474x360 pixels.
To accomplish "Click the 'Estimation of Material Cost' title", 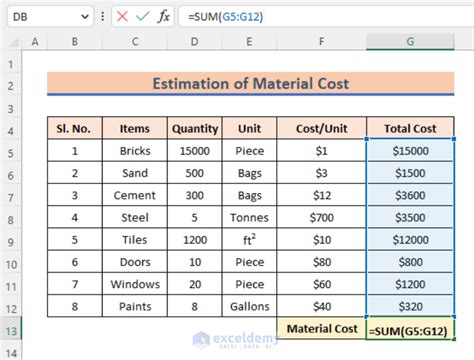I will pos(250,83).
